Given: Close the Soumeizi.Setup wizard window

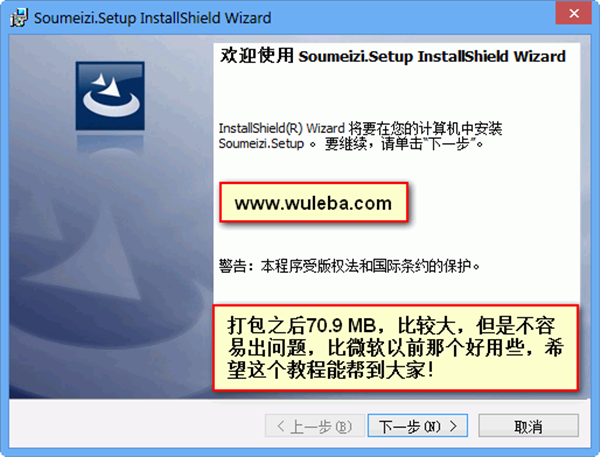Looking at the screenshot, I should pyautogui.click(x=574, y=13).
